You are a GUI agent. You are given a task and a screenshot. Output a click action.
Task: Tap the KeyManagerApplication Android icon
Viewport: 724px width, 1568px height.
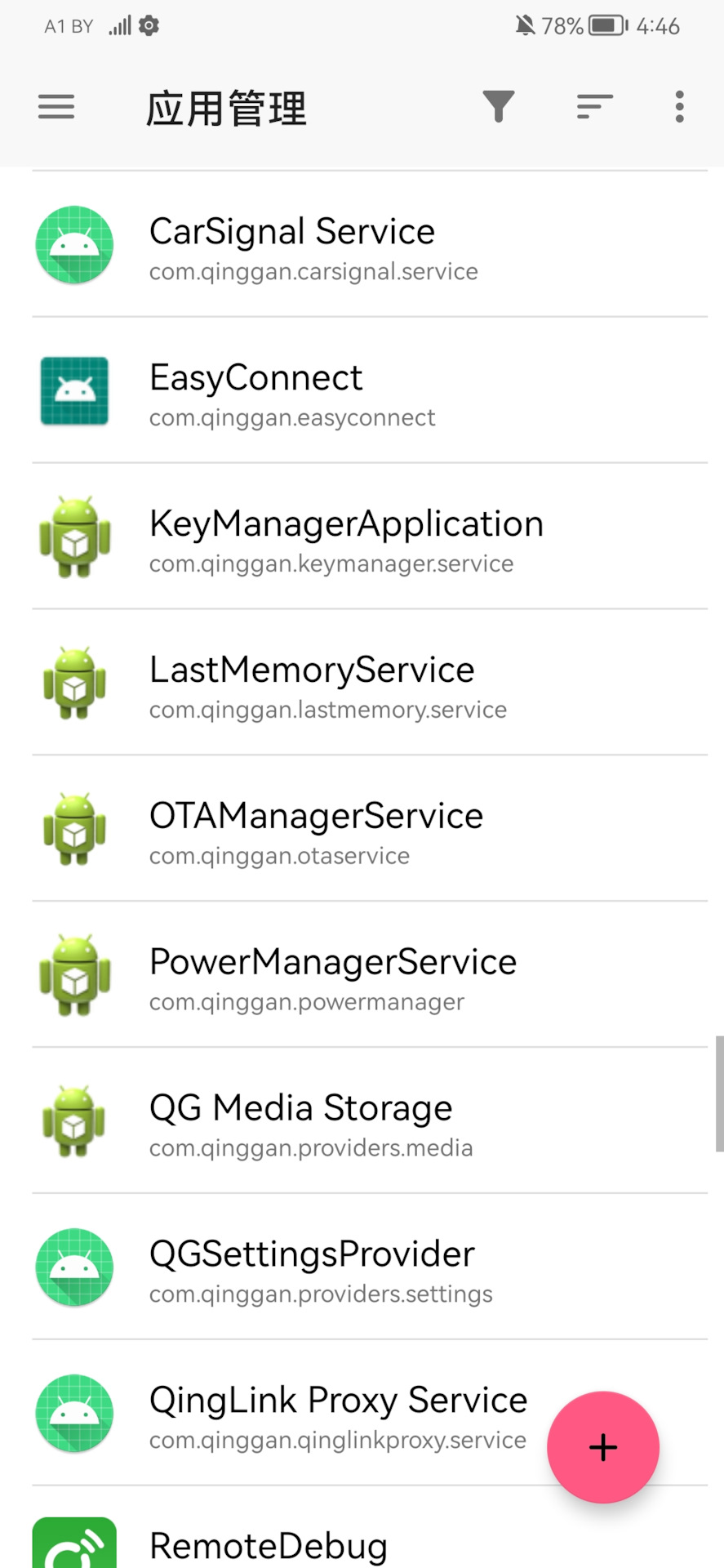[74, 537]
